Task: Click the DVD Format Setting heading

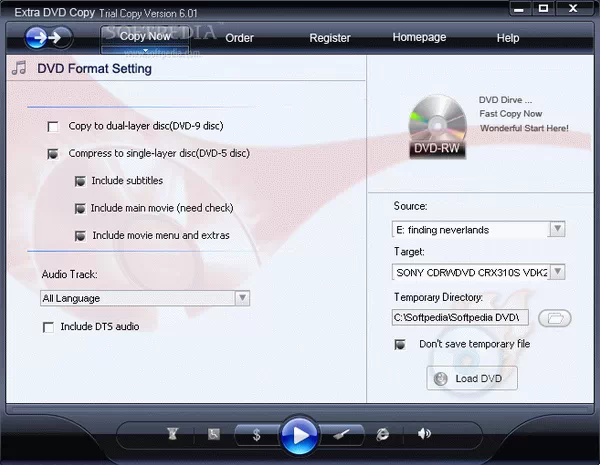Action: (94, 69)
